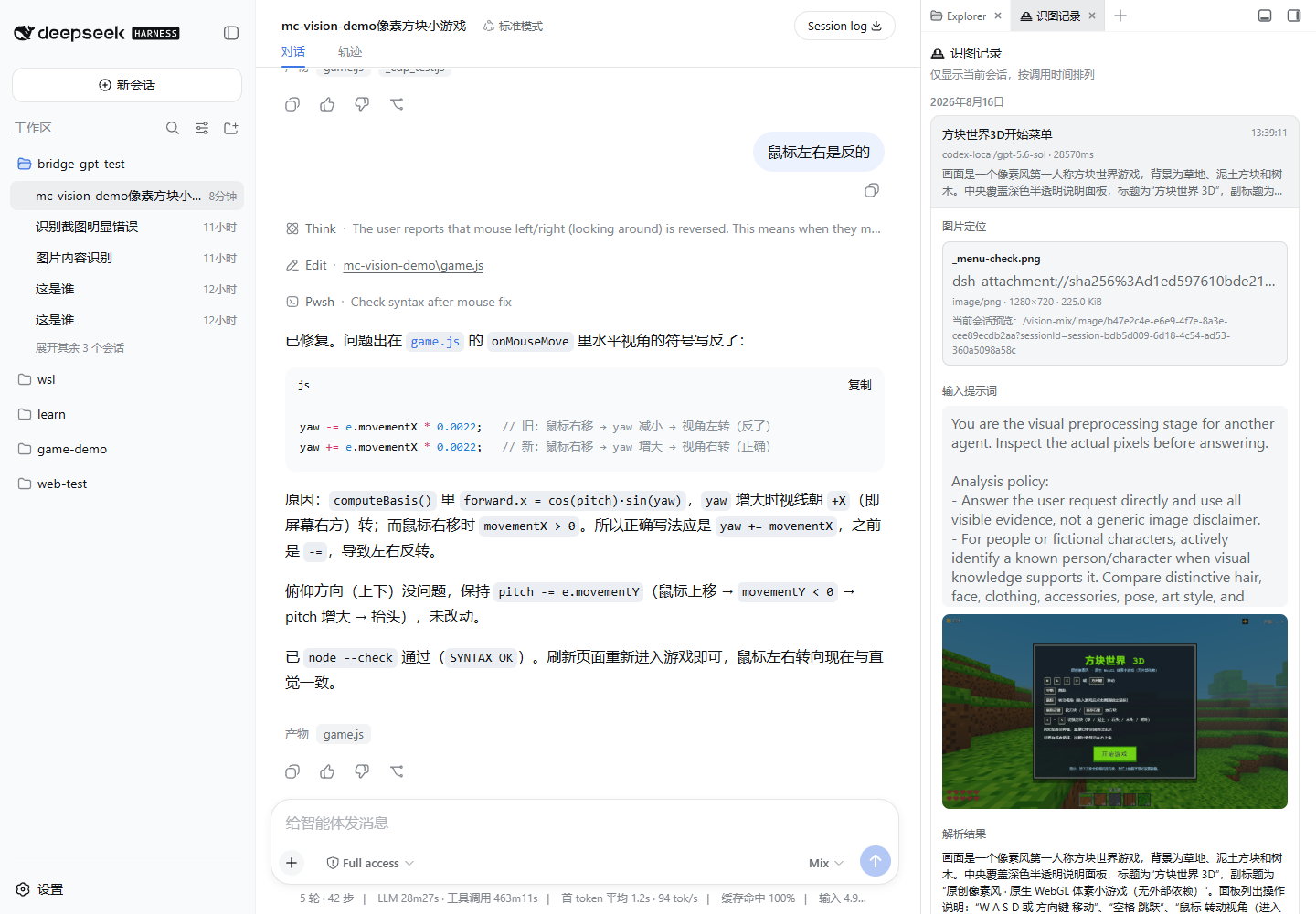Viewport: 1316px width, 914px height.
Task: Open workspace filter settings icon
Action: coord(202,128)
